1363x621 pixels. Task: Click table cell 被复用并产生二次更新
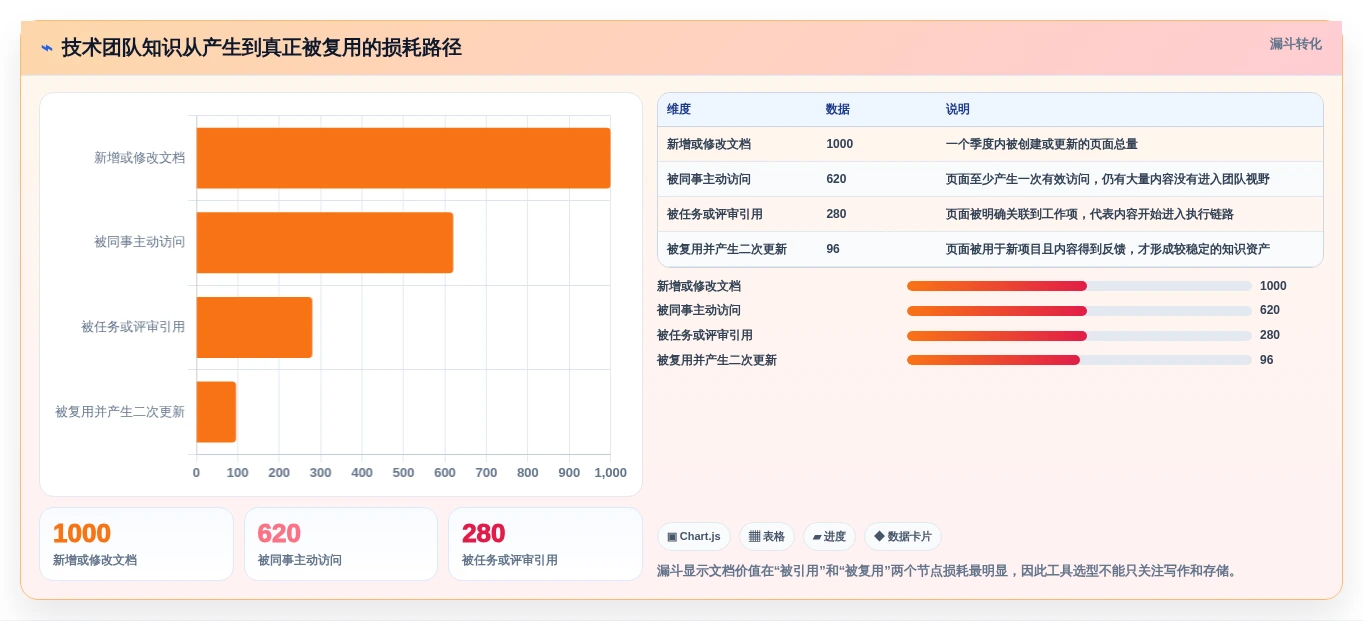727,249
